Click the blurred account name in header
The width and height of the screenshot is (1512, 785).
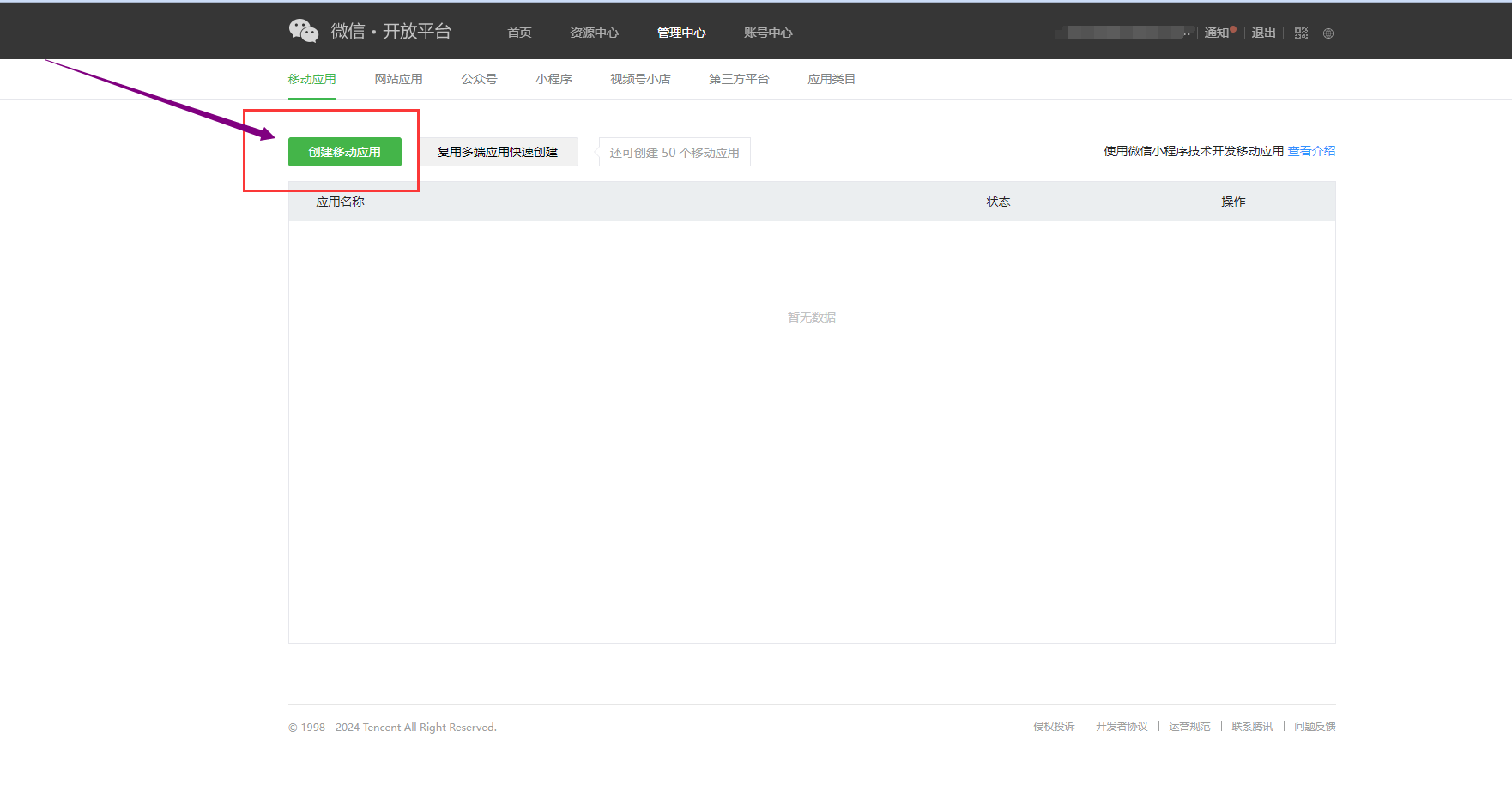point(1124,33)
